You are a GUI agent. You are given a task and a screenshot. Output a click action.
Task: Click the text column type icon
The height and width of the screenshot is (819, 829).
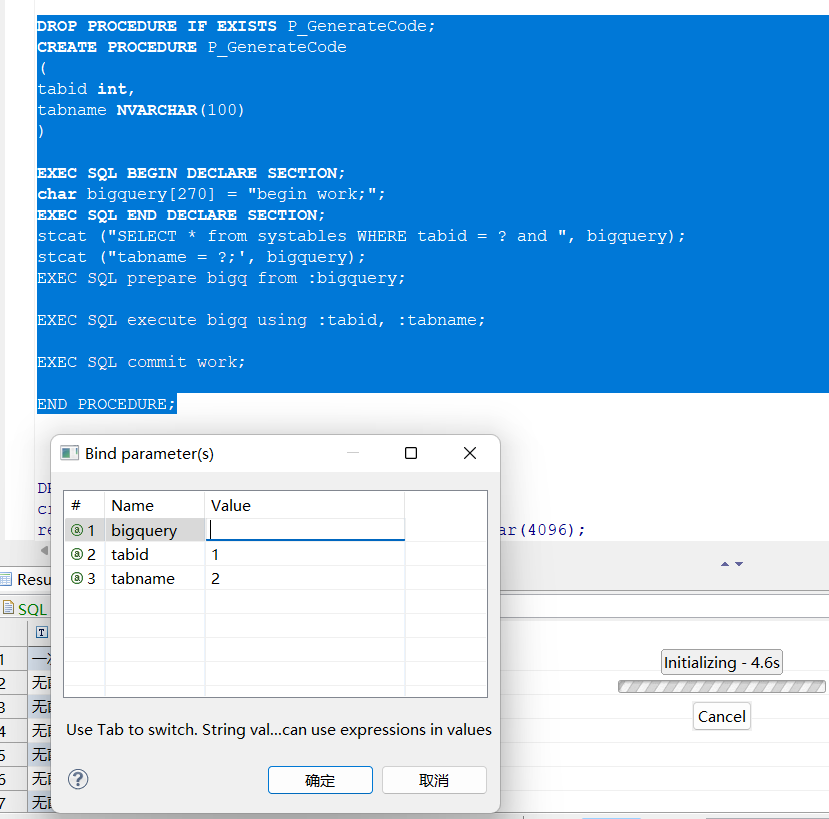click(x=42, y=632)
